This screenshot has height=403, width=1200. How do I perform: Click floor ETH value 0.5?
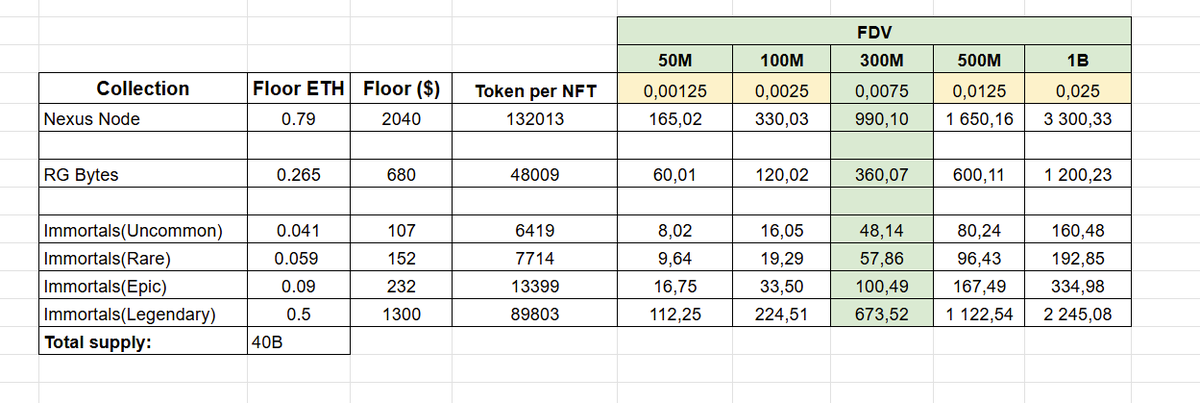[x=299, y=314]
